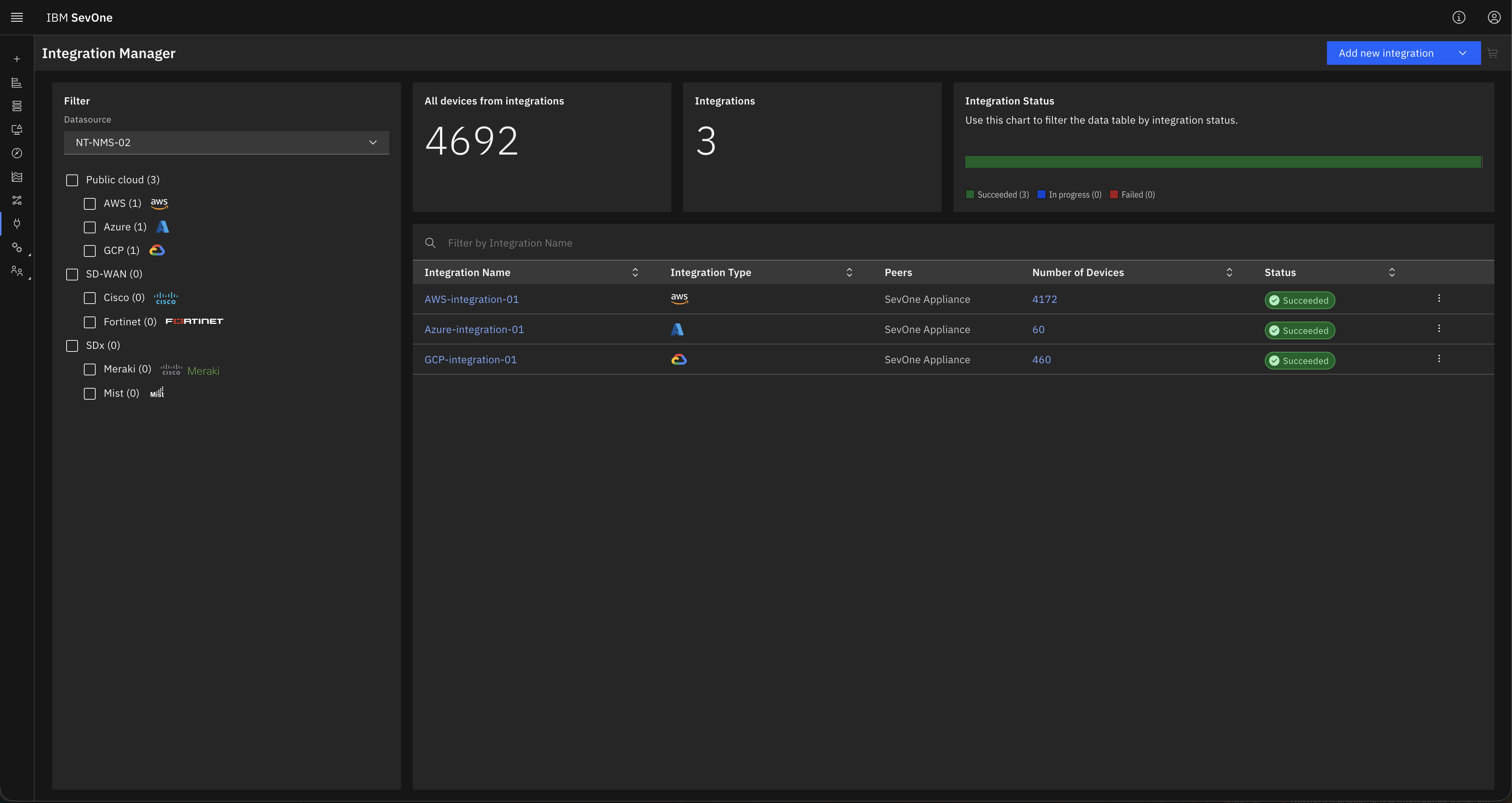The image size is (1512, 803).
Task: Check the GCP (1) checkbox
Action: (90, 251)
